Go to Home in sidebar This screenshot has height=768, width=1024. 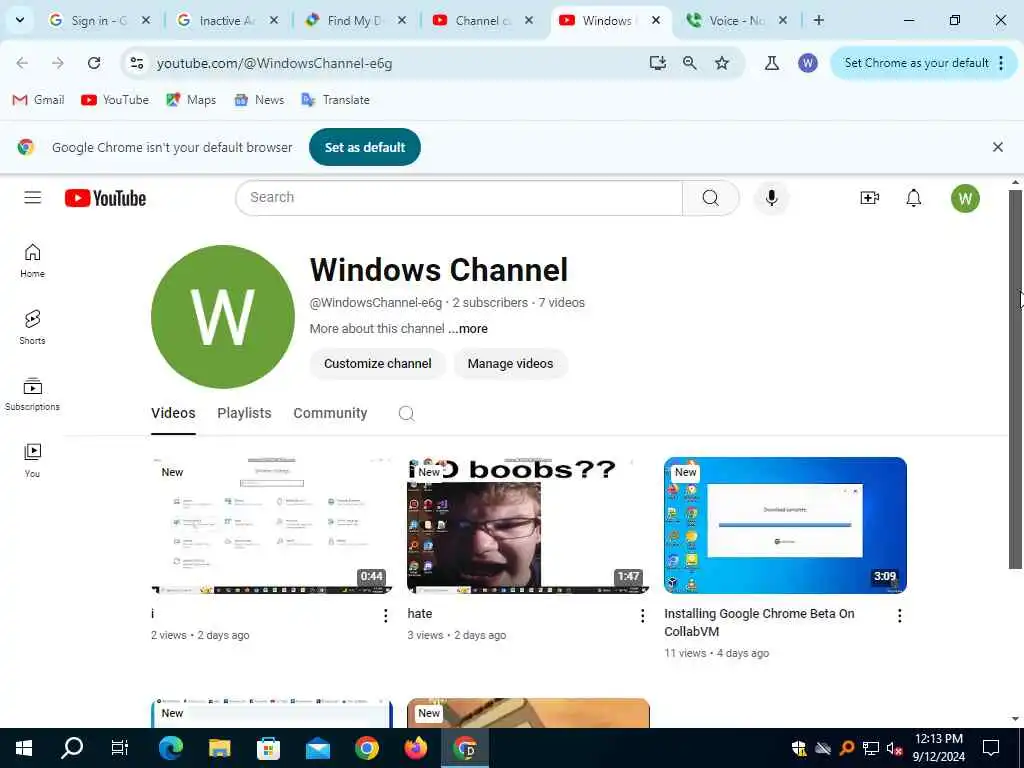(33, 261)
